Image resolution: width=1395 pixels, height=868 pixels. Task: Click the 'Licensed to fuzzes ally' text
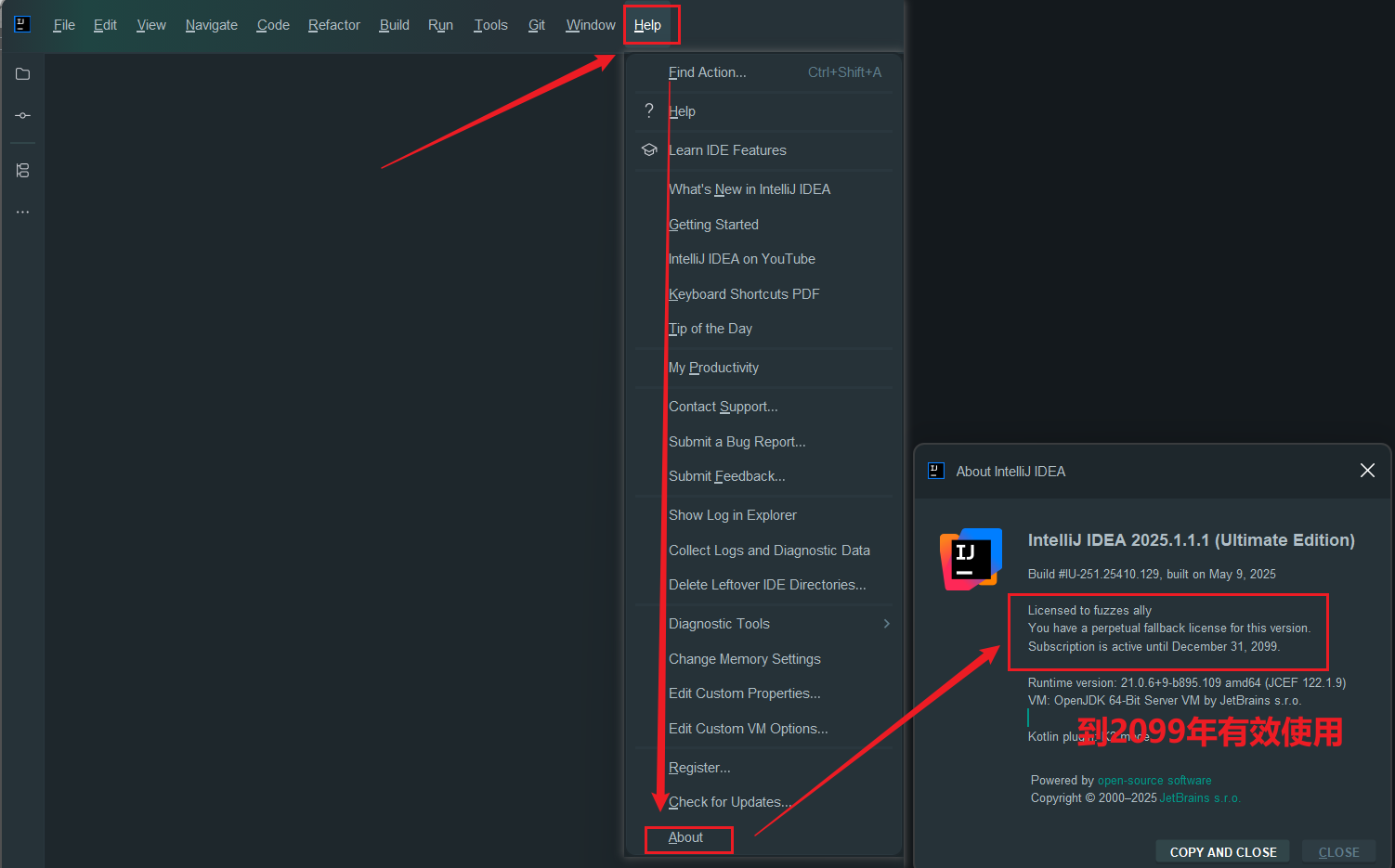tap(1089, 611)
